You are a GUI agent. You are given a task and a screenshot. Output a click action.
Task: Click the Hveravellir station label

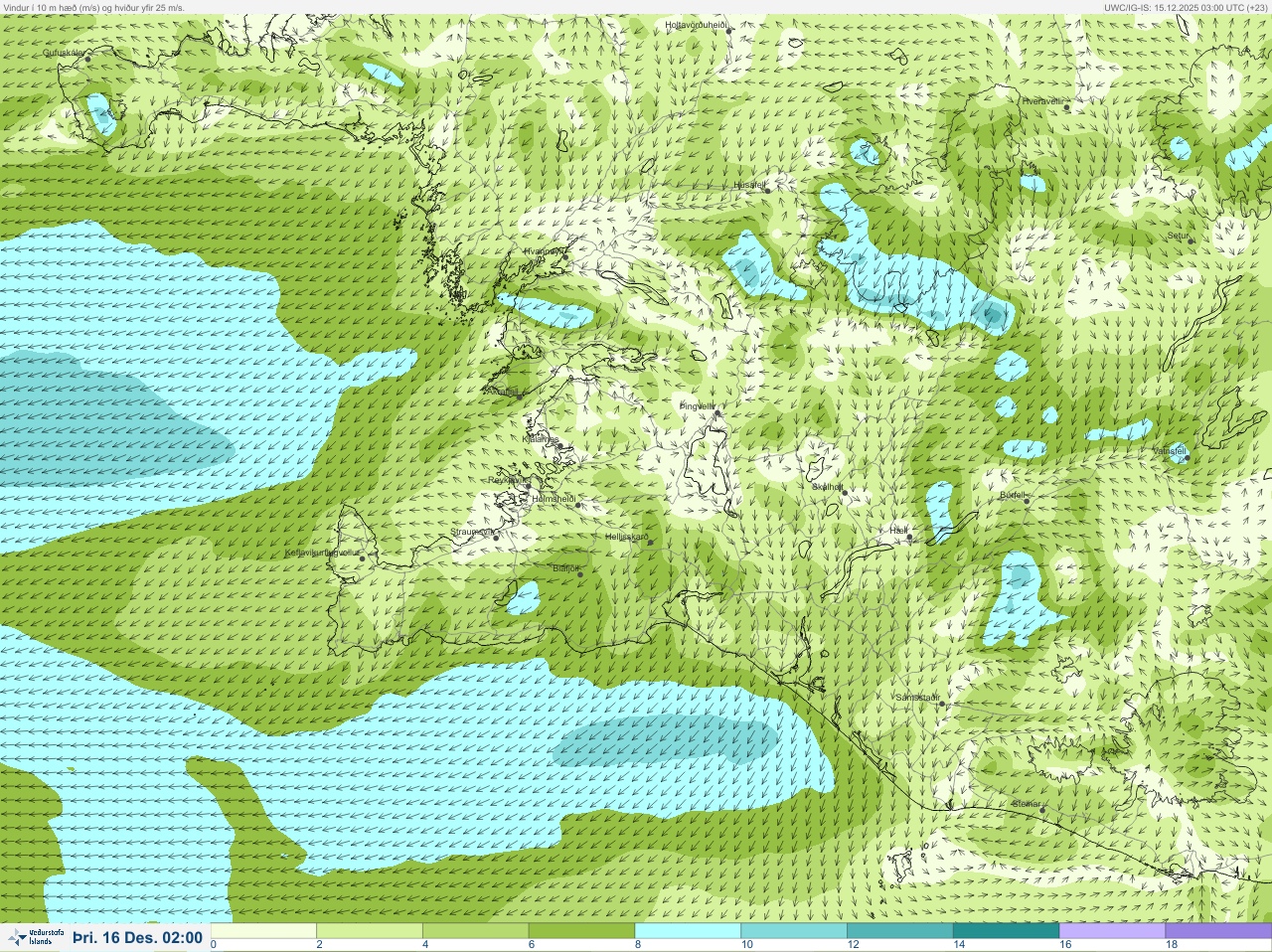coord(1042,101)
